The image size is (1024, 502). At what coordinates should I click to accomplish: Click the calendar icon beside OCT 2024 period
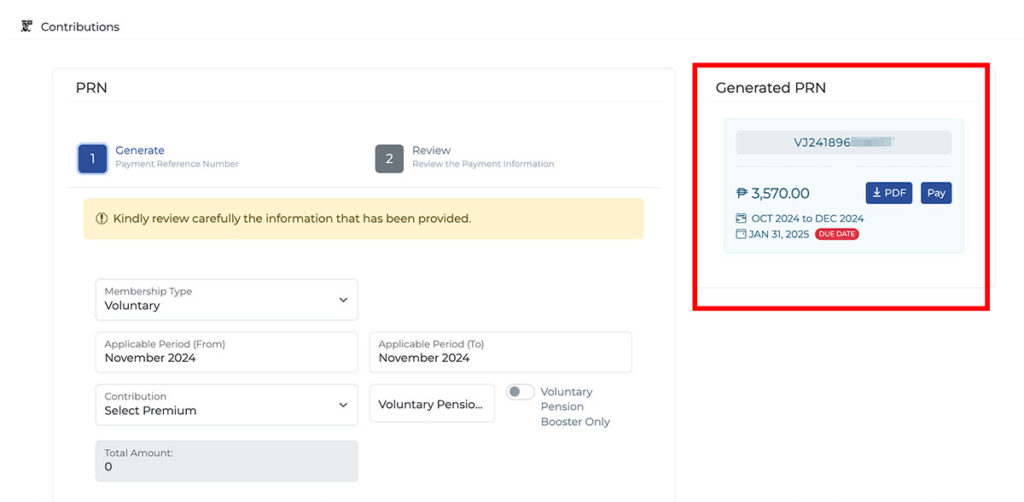point(741,218)
